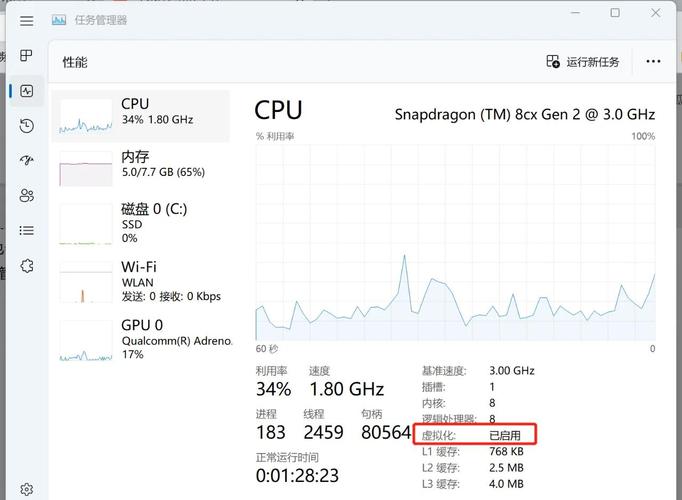
Task: Click the 内存 mini graph thumbnail
Action: click(86, 169)
